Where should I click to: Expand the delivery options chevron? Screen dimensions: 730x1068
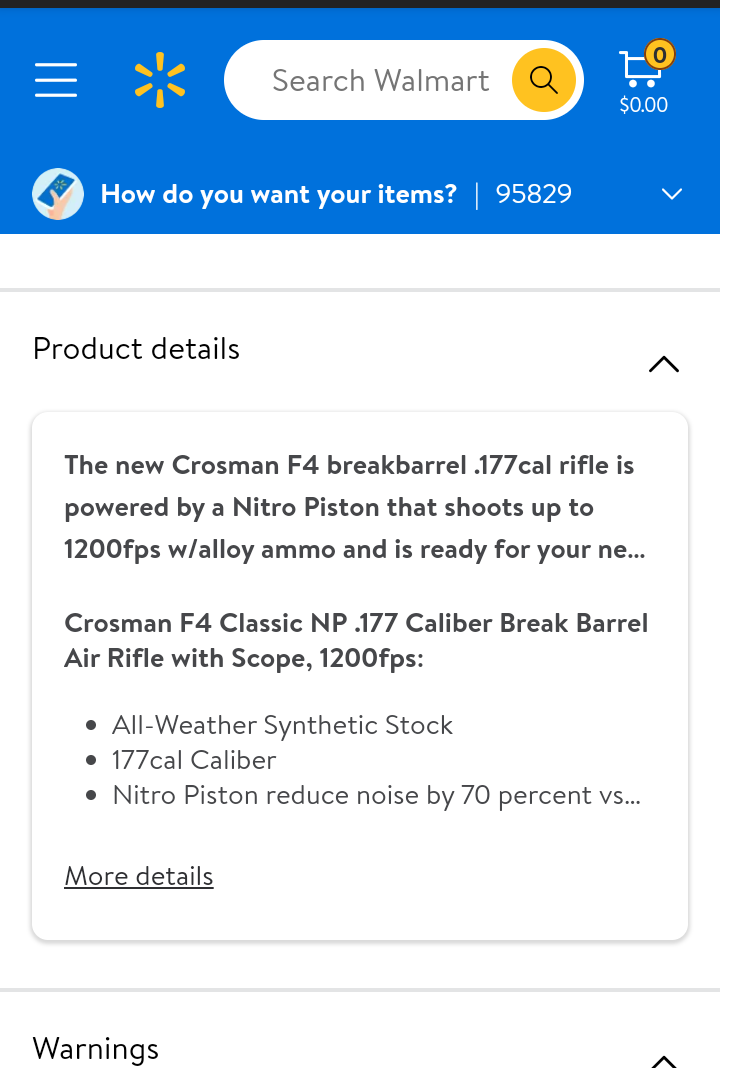[671, 194]
